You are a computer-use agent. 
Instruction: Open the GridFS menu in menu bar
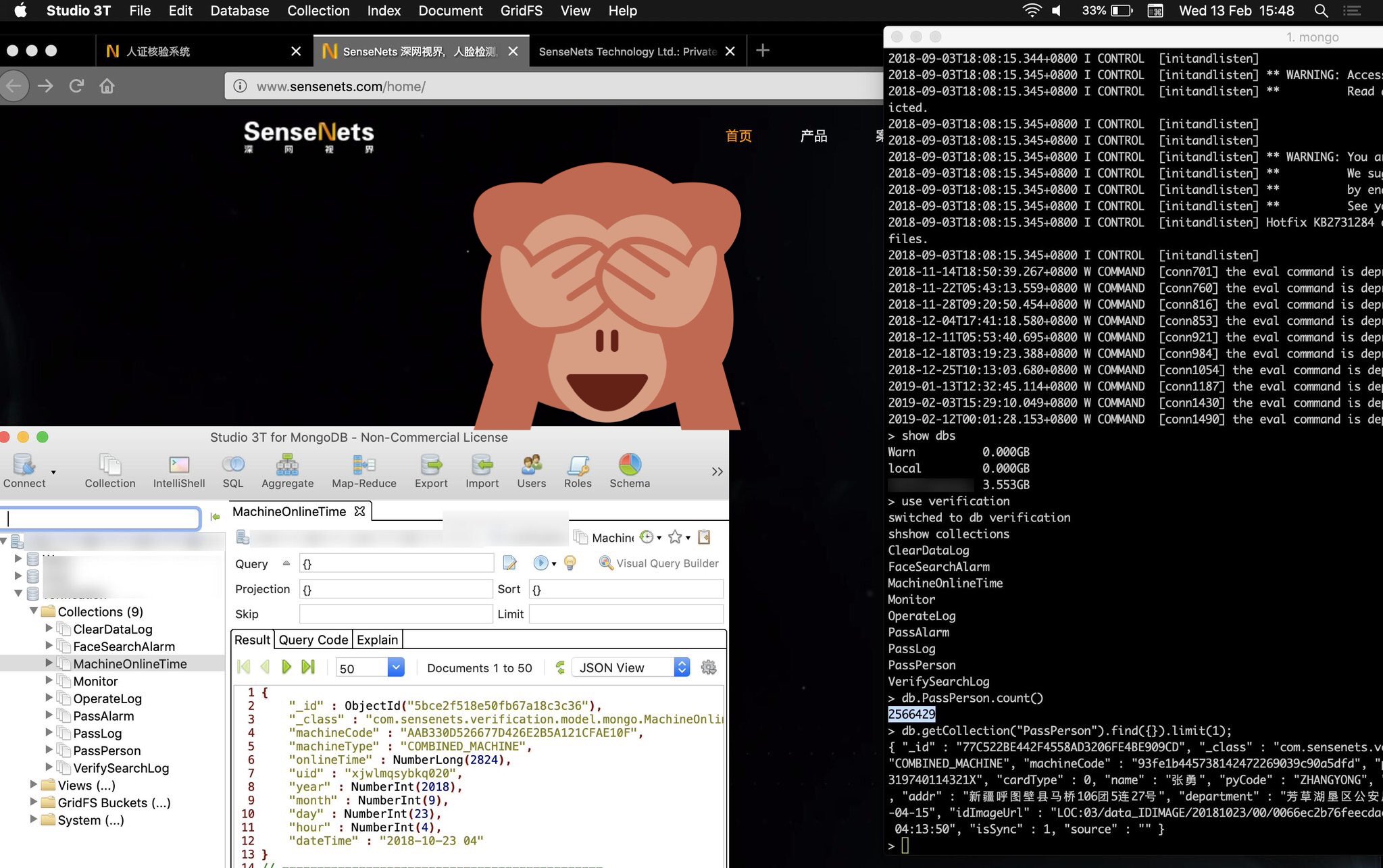[x=521, y=11]
